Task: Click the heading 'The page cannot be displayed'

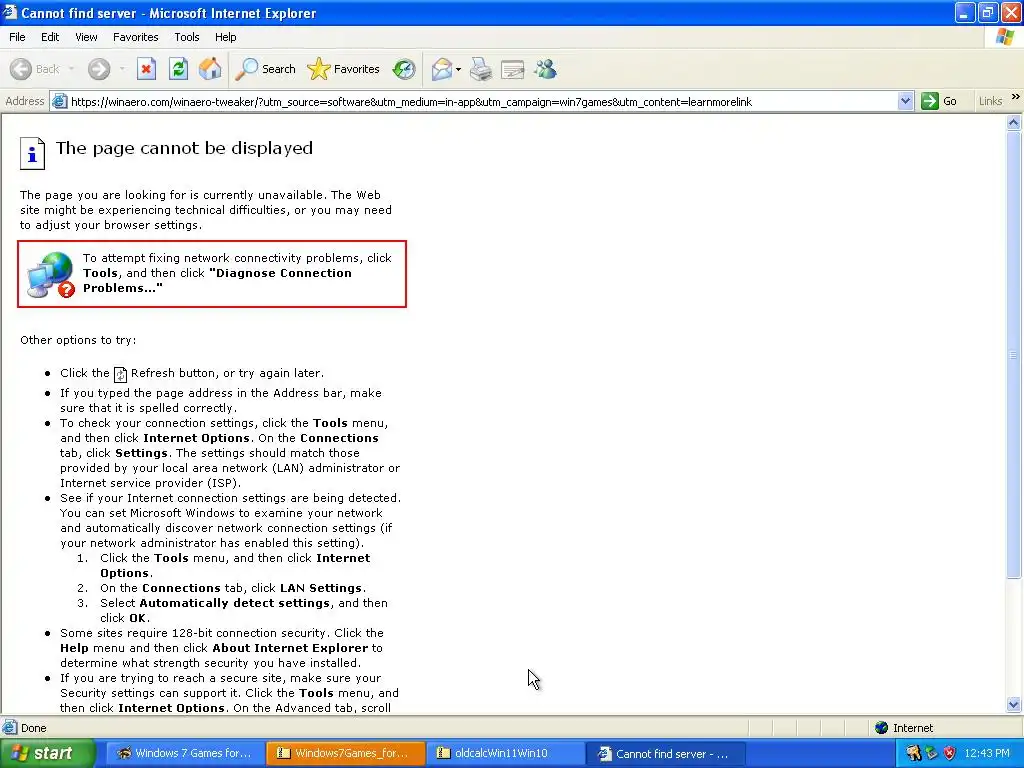Action: [184, 148]
